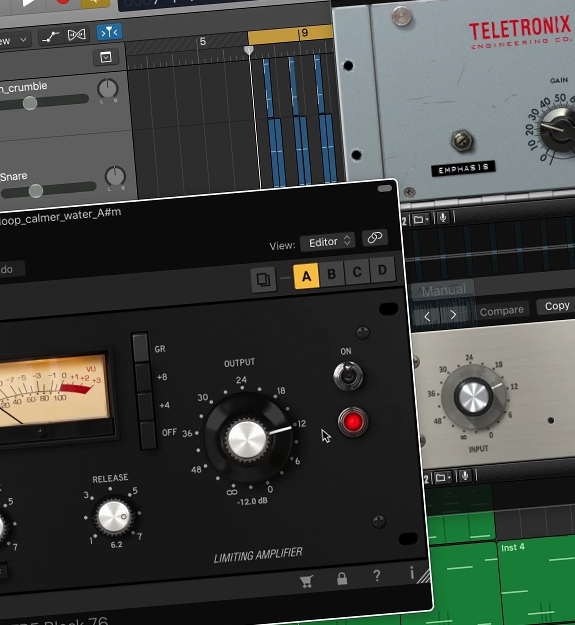The height and width of the screenshot is (625, 575).
Task: Click the microphone icon above Manual
Action: tap(443, 218)
